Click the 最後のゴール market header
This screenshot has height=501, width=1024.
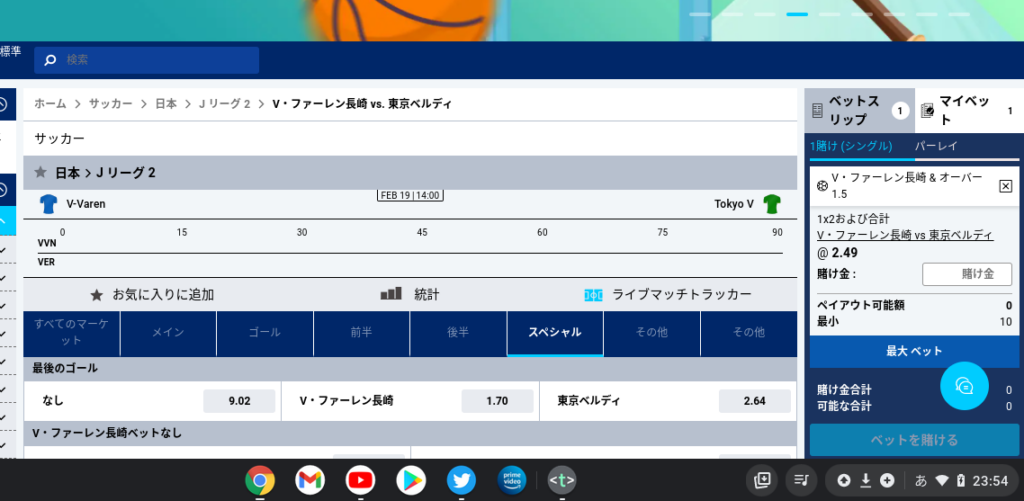tap(410, 368)
